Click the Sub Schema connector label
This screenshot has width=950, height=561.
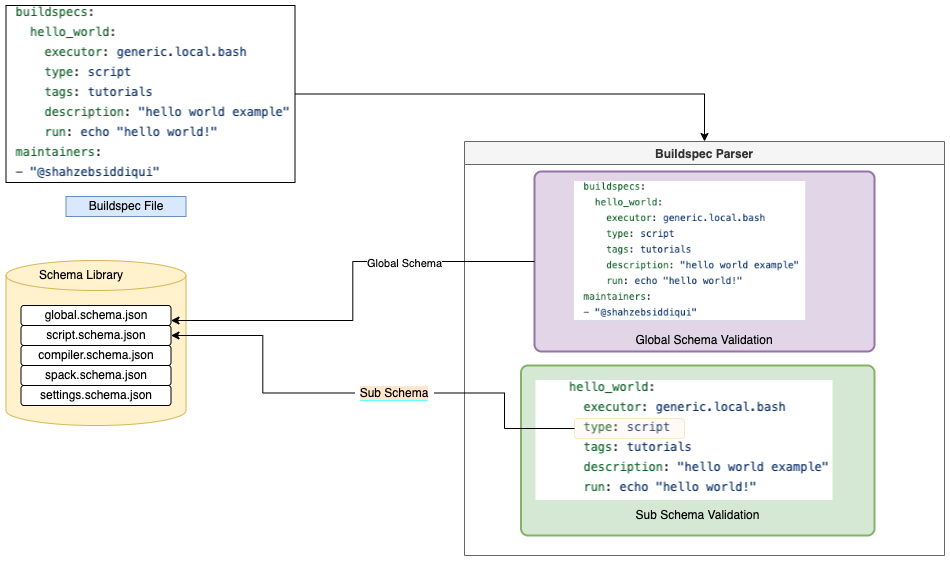click(394, 393)
